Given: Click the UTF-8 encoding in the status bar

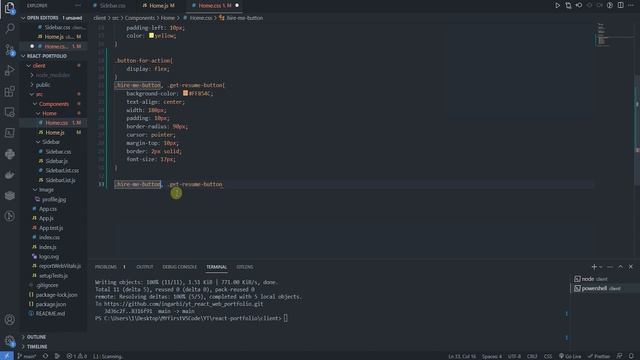Looking at the screenshot, I should [x=514, y=356].
